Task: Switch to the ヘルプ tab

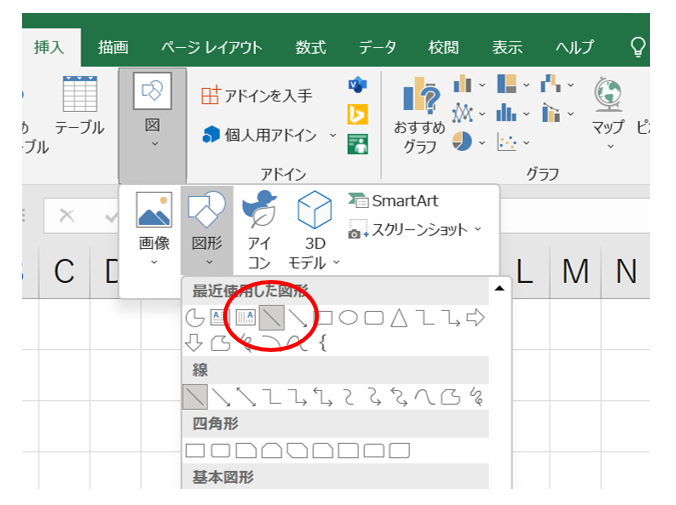Action: pos(575,47)
